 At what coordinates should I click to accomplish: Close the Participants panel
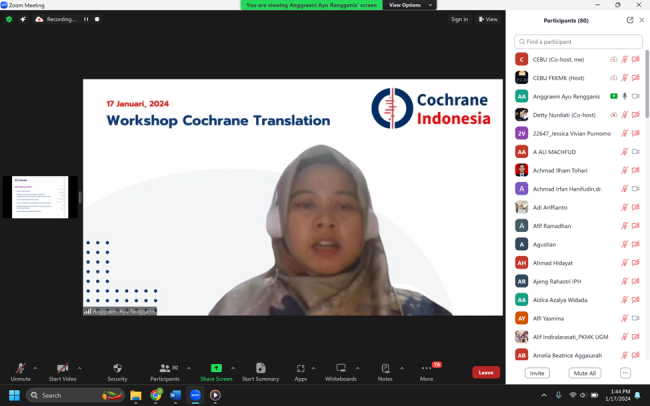(x=642, y=20)
